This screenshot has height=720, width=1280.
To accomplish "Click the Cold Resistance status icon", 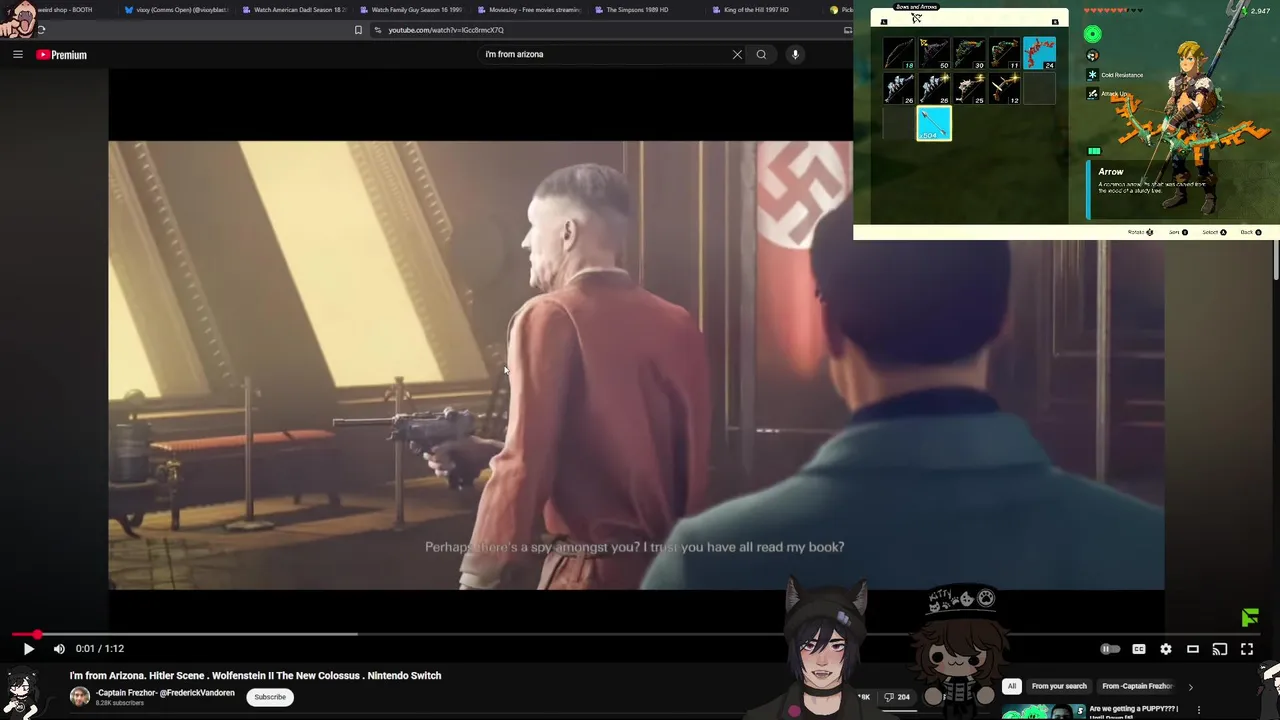I will [x=1093, y=75].
